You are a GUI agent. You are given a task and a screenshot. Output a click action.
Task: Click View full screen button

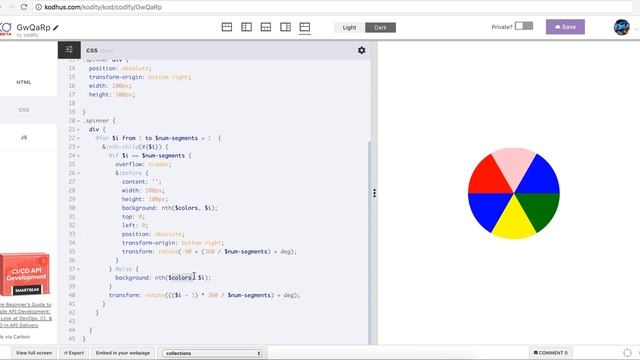[34, 353]
